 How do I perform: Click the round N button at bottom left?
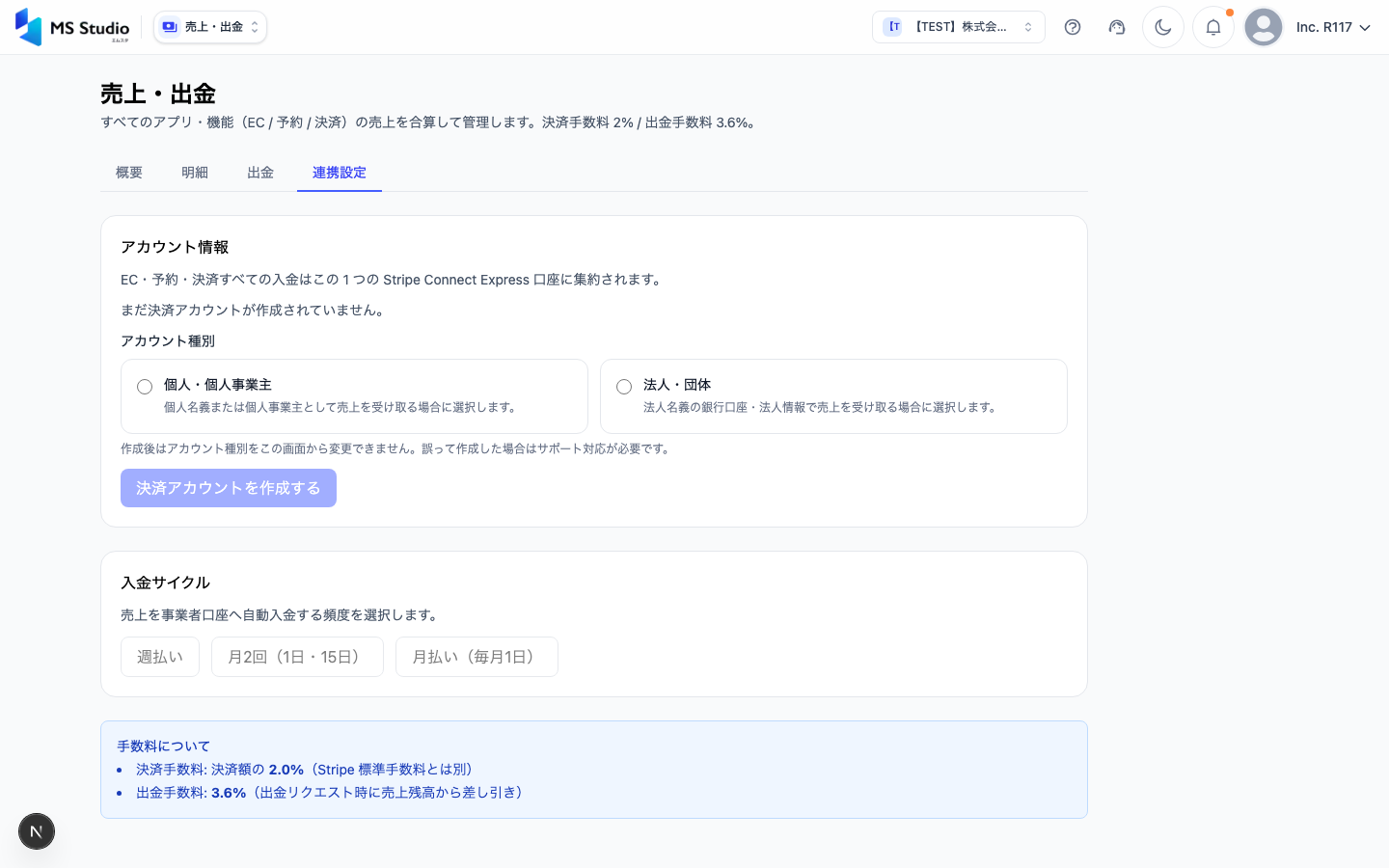[x=37, y=831]
